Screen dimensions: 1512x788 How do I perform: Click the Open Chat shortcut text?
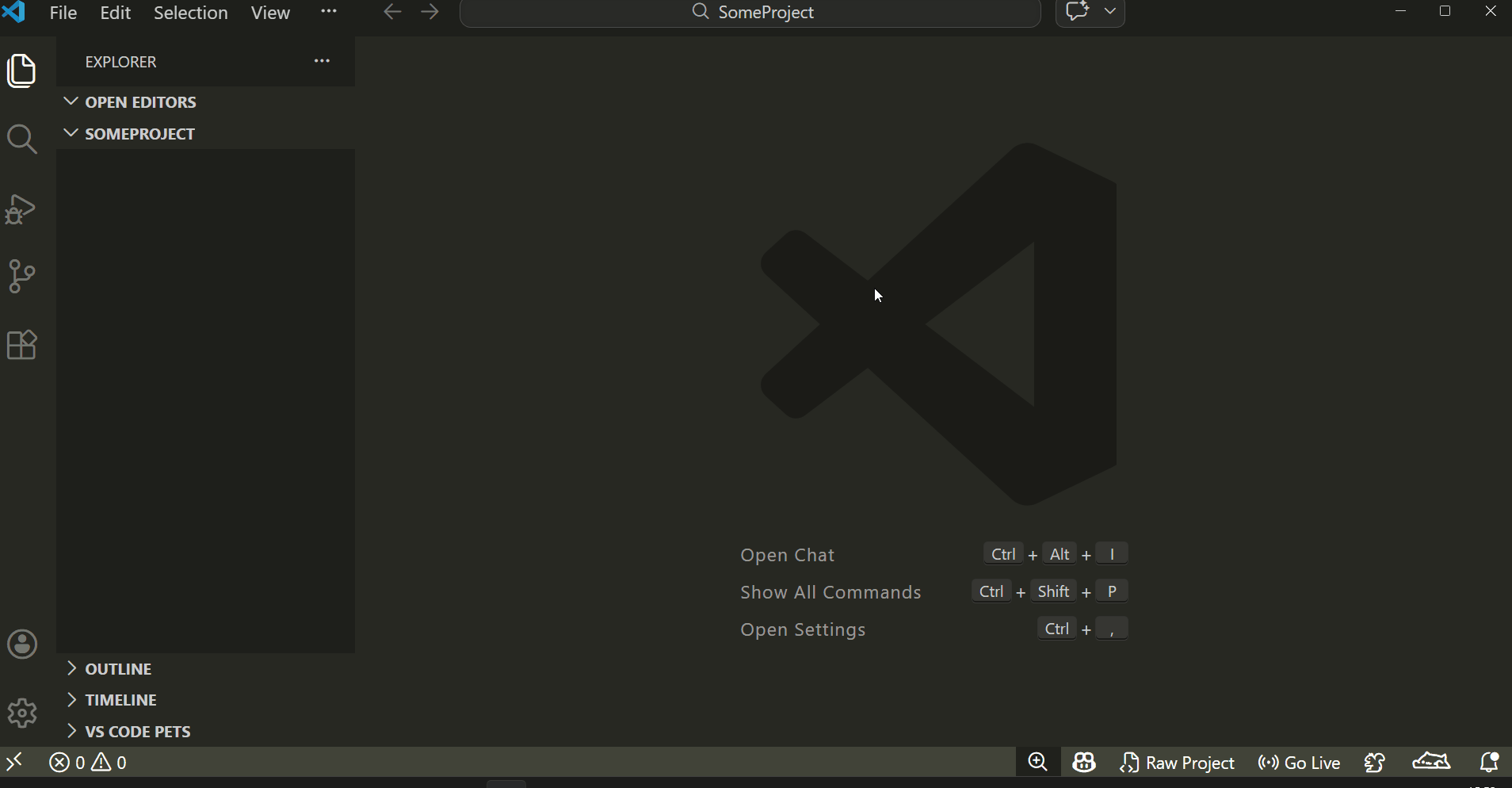click(x=788, y=555)
